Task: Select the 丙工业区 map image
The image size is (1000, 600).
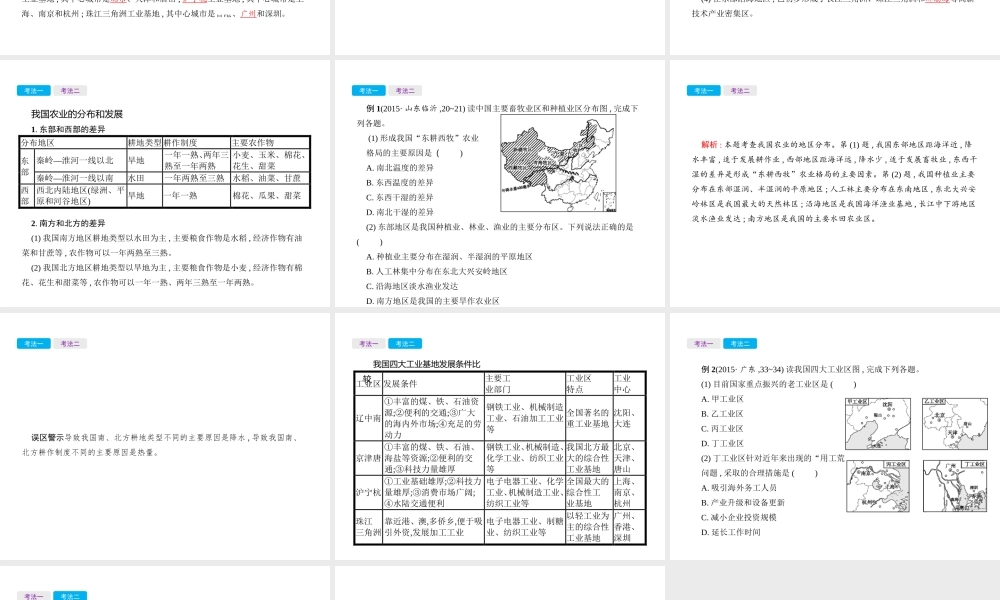Action: 878,486
